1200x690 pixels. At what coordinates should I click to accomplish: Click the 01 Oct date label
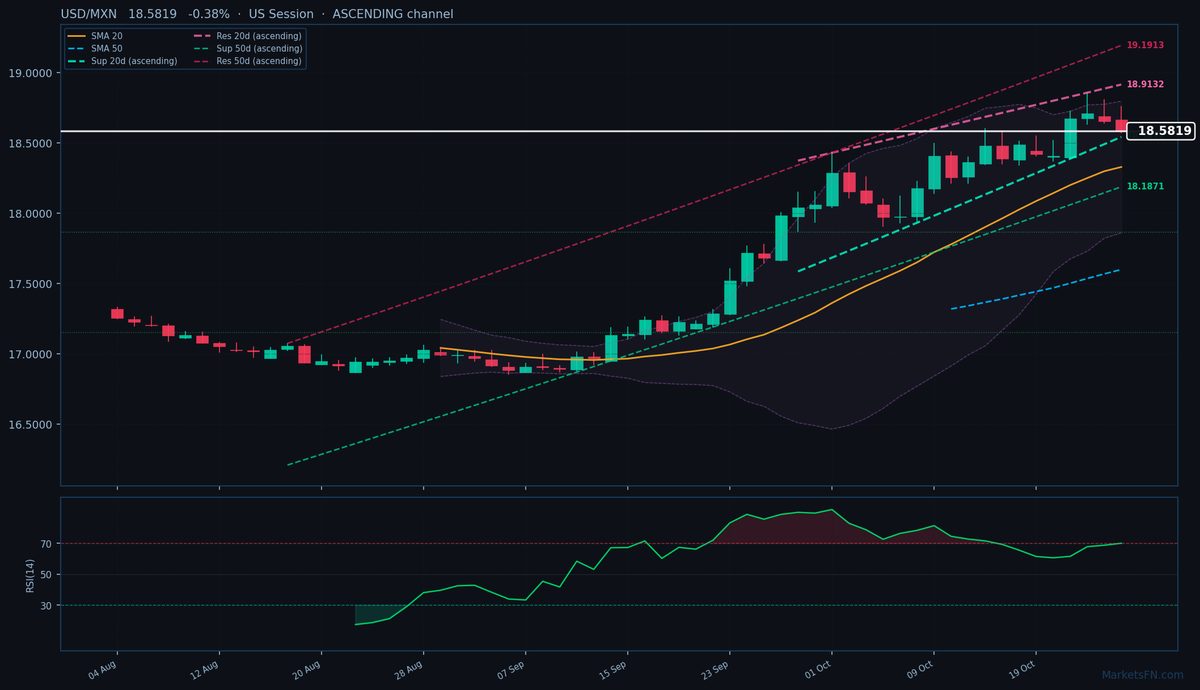[x=818, y=669]
